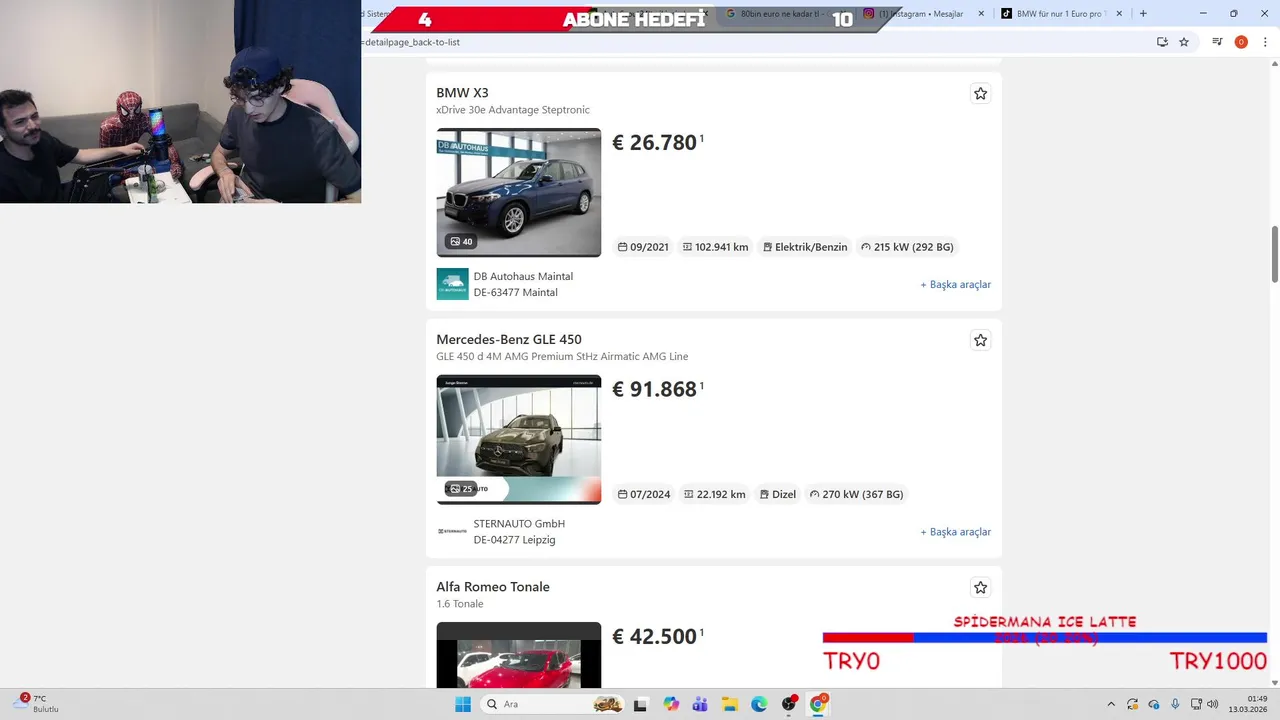Expand Başka araçlar for STERNAUTO GmbH
The width and height of the screenshot is (1280, 720).
click(955, 531)
